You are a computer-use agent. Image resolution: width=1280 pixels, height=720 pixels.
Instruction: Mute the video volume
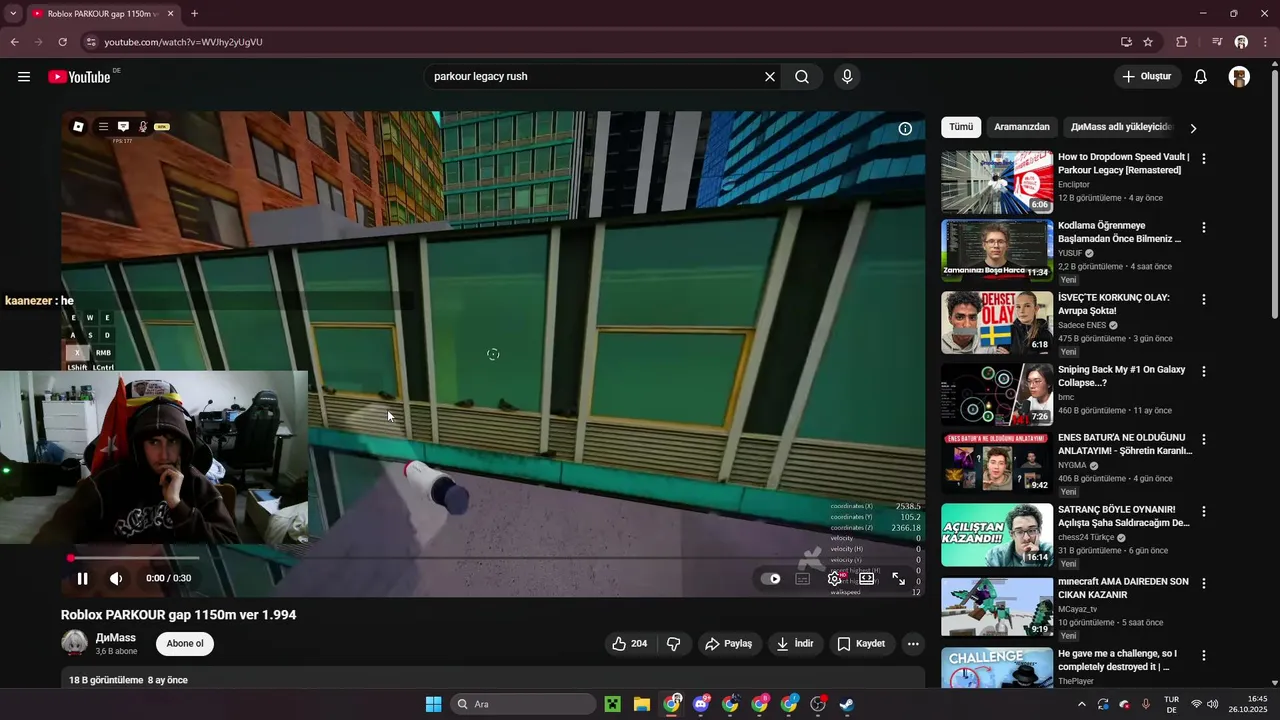coord(116,578)
